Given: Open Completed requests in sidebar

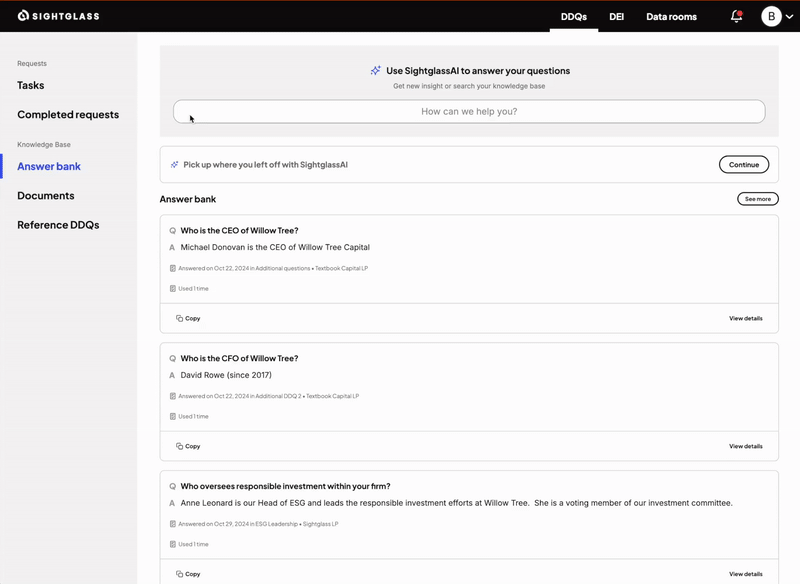Looking at the screenshot, I should (x=68, y=115).
